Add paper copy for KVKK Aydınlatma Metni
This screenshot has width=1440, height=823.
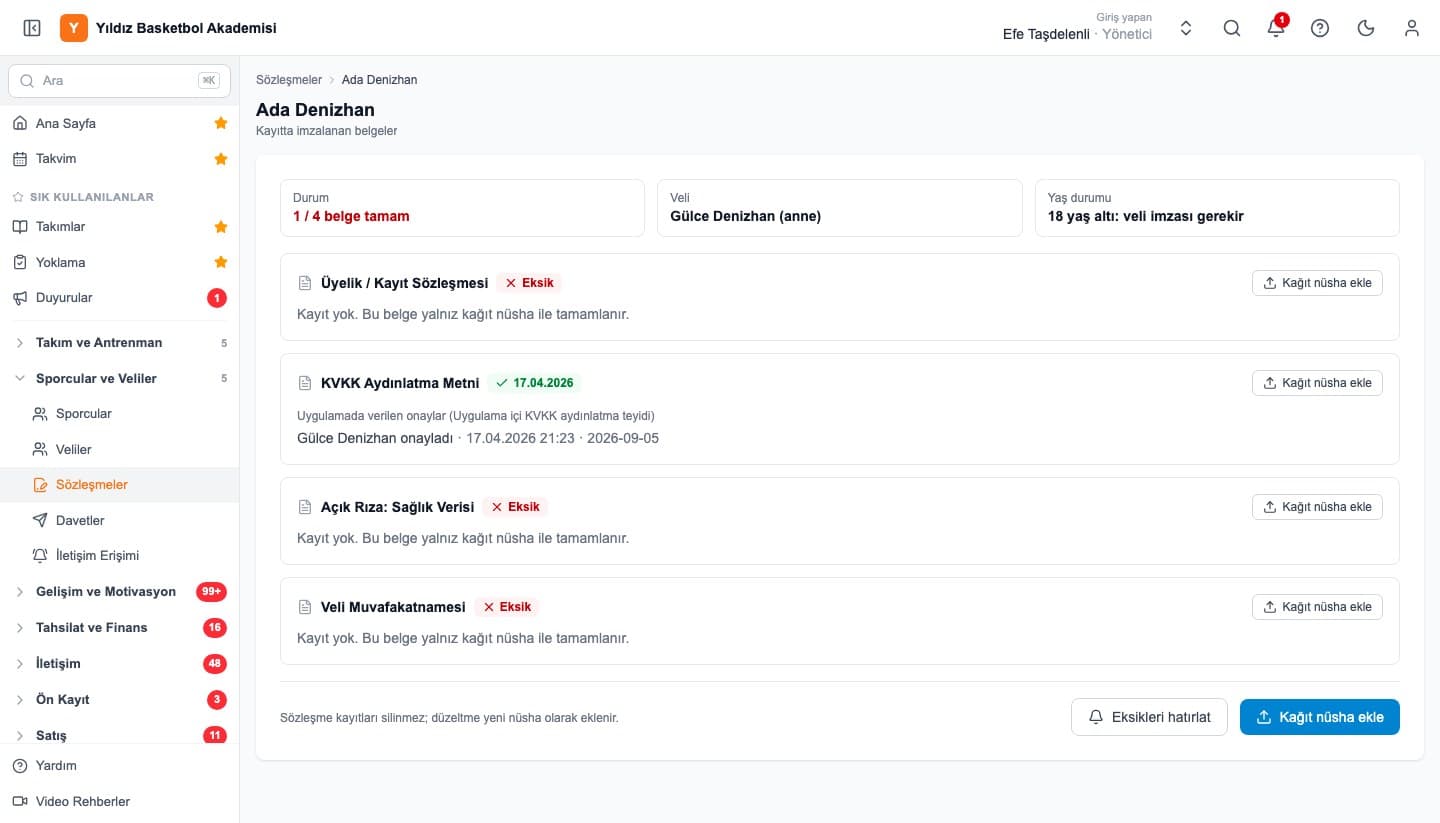1317,383
